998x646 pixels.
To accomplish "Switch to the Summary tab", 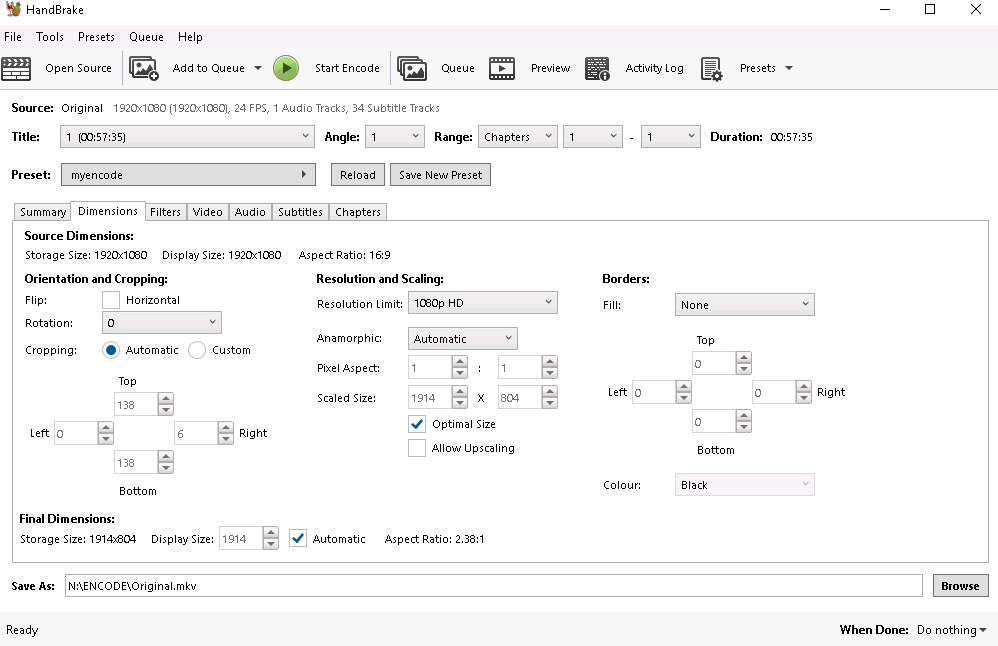I will coord(43,212).
